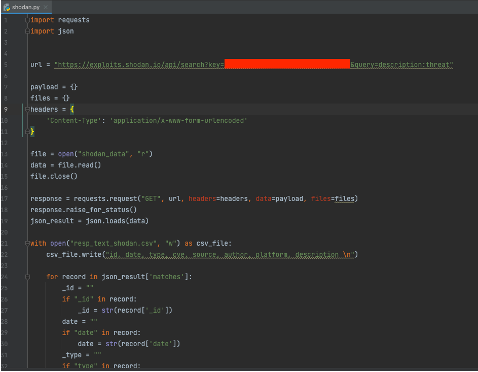Click the 'if "_id" in record:' condition

pos(99,299)
